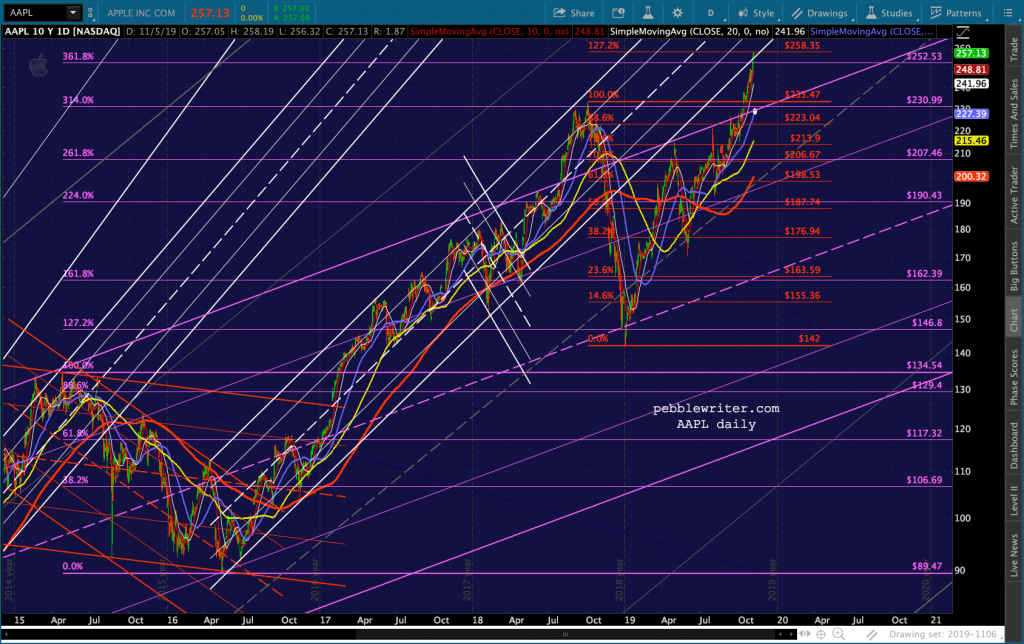
Task: Open the Style menu
Action: (756, 12)
